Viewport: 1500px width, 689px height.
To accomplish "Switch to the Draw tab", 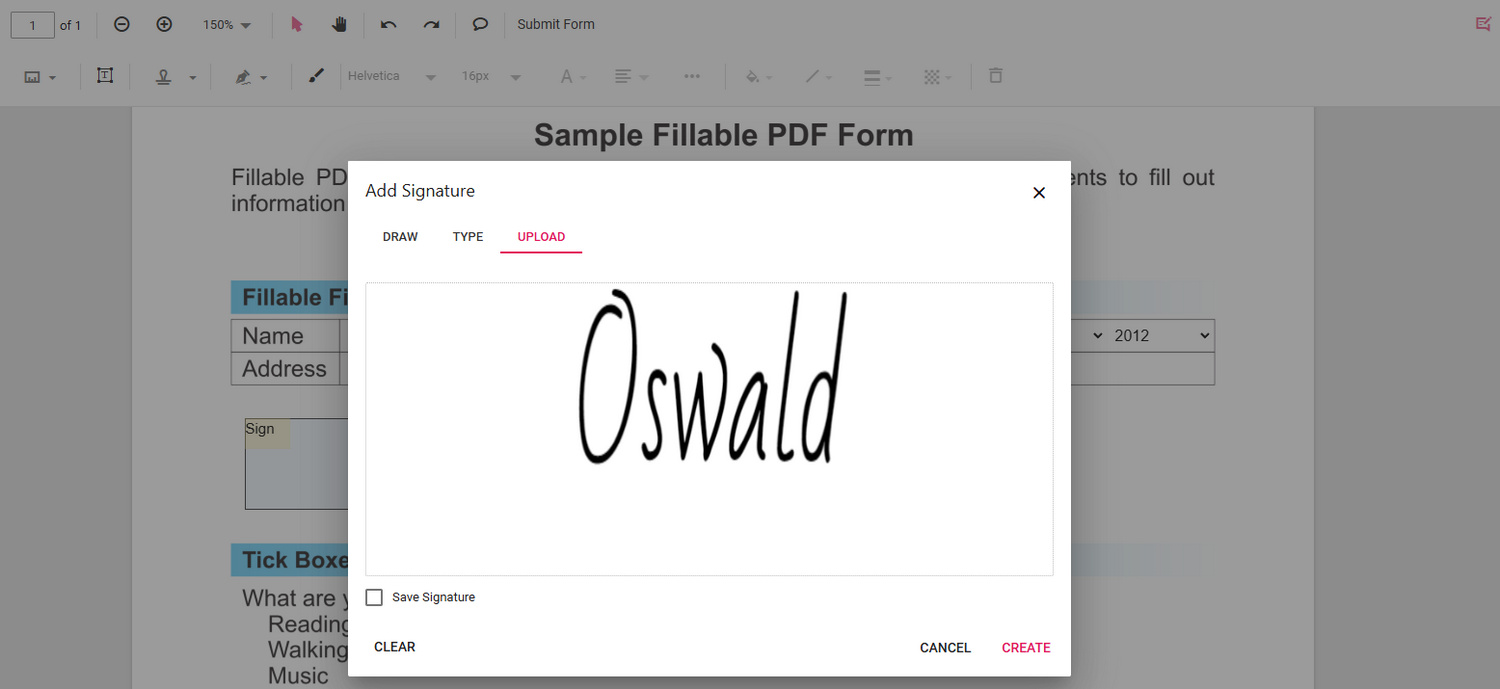I will pyautogui.click(x=400, y=237).
